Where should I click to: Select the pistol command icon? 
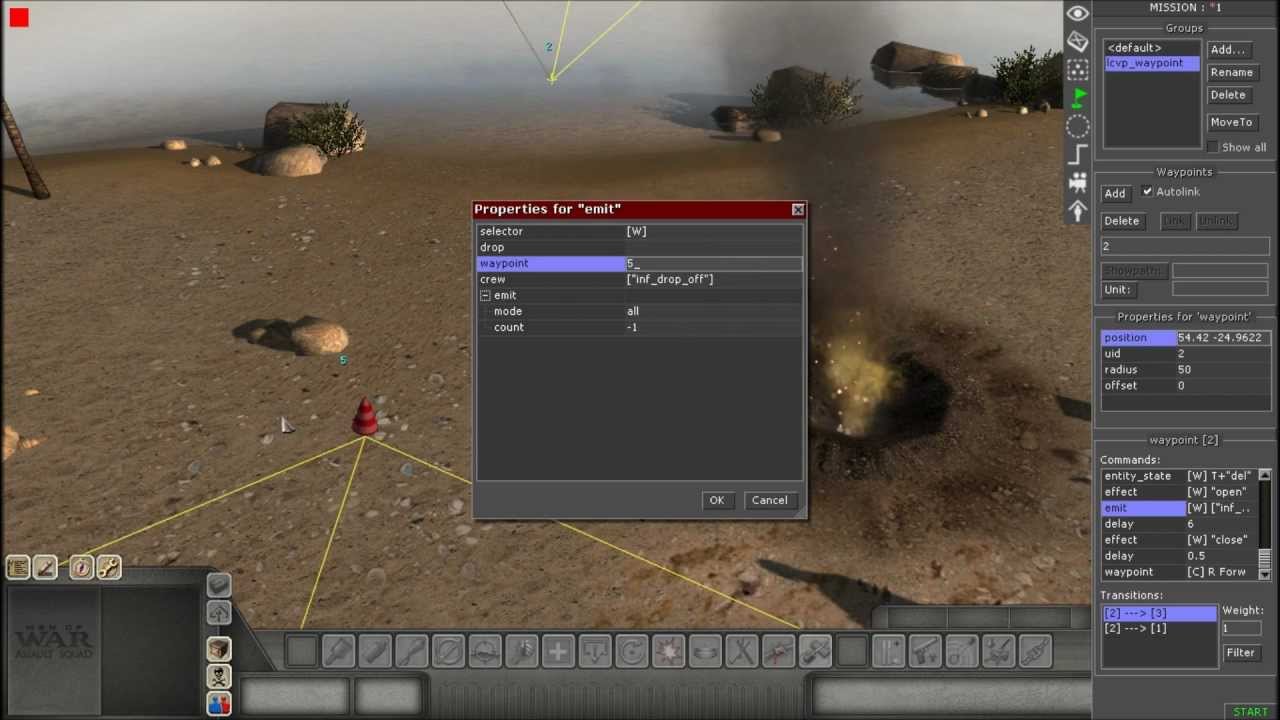coord(925,652)
